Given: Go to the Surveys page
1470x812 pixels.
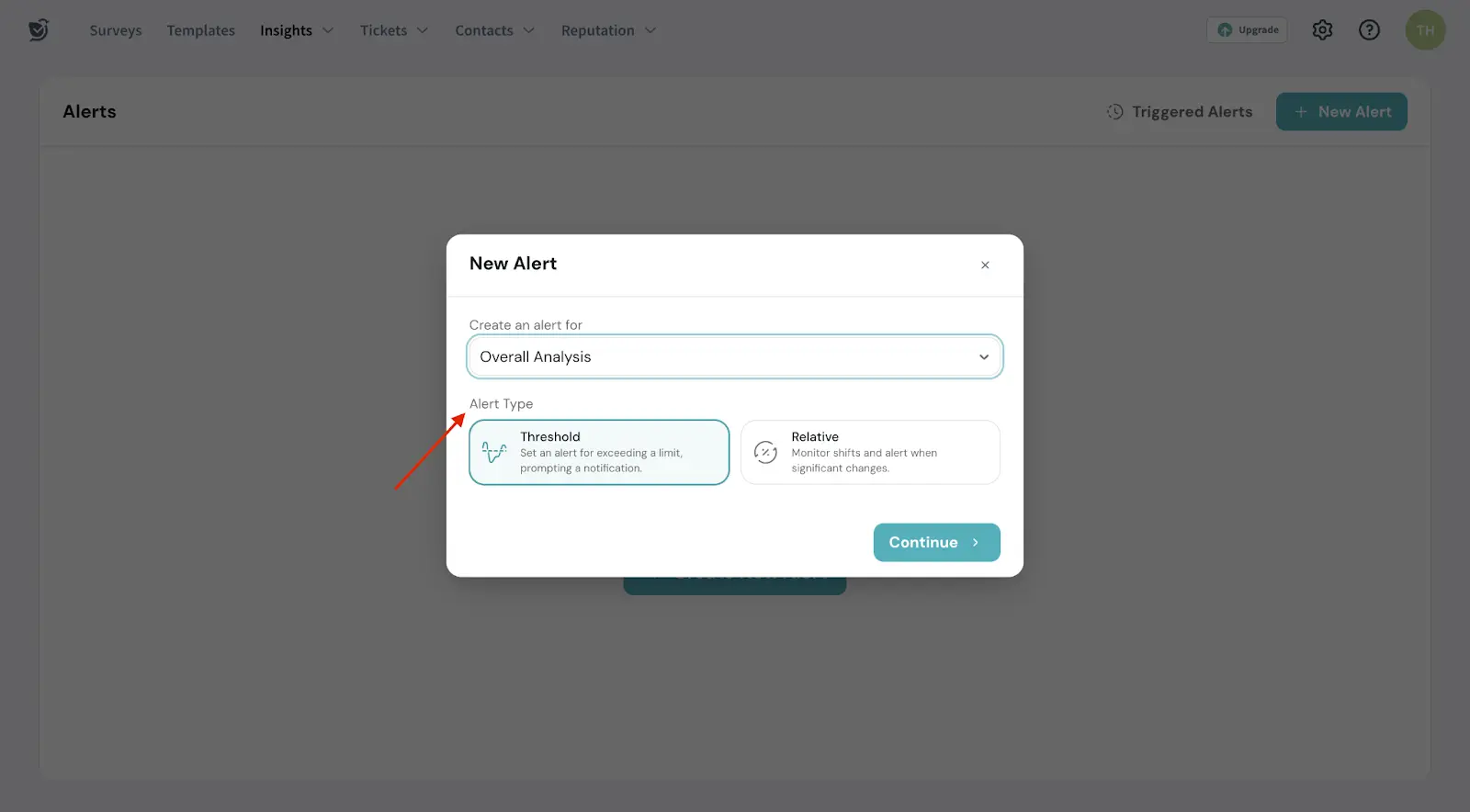Looking at the screenshot, I should pyautogui.click(x=116, y=30).
